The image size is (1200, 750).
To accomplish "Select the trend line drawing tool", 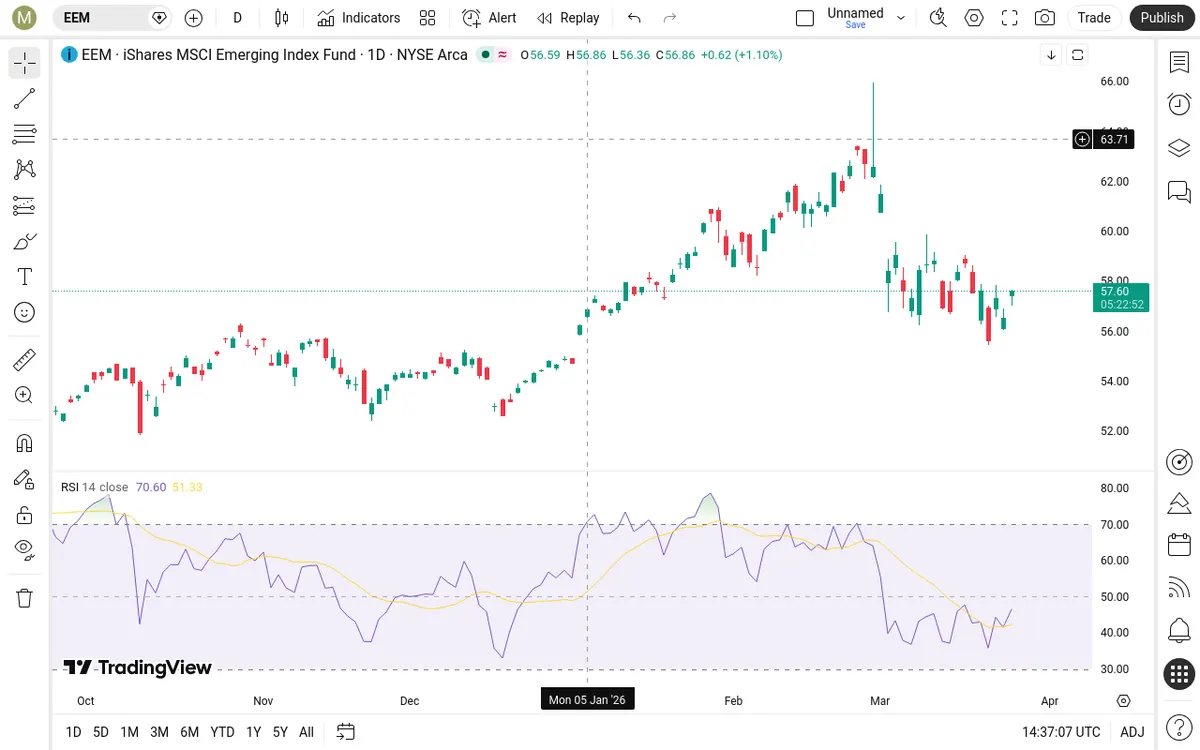I will [25, 99].
